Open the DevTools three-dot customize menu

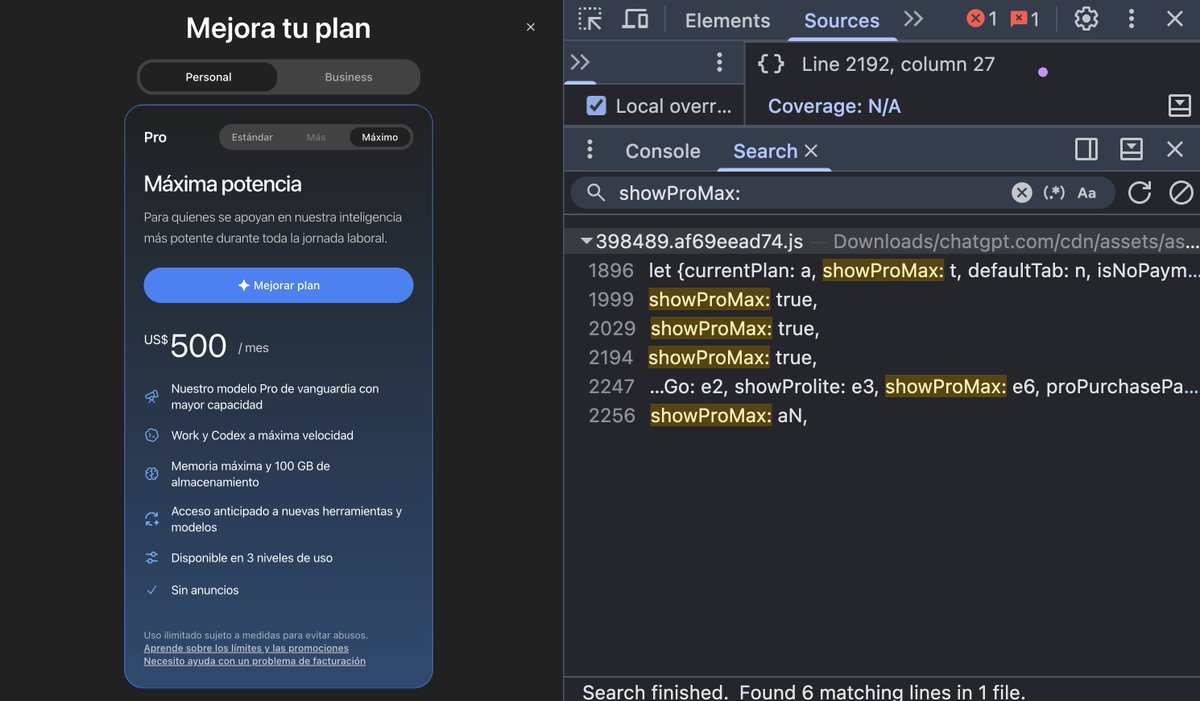coord(1131,19)
